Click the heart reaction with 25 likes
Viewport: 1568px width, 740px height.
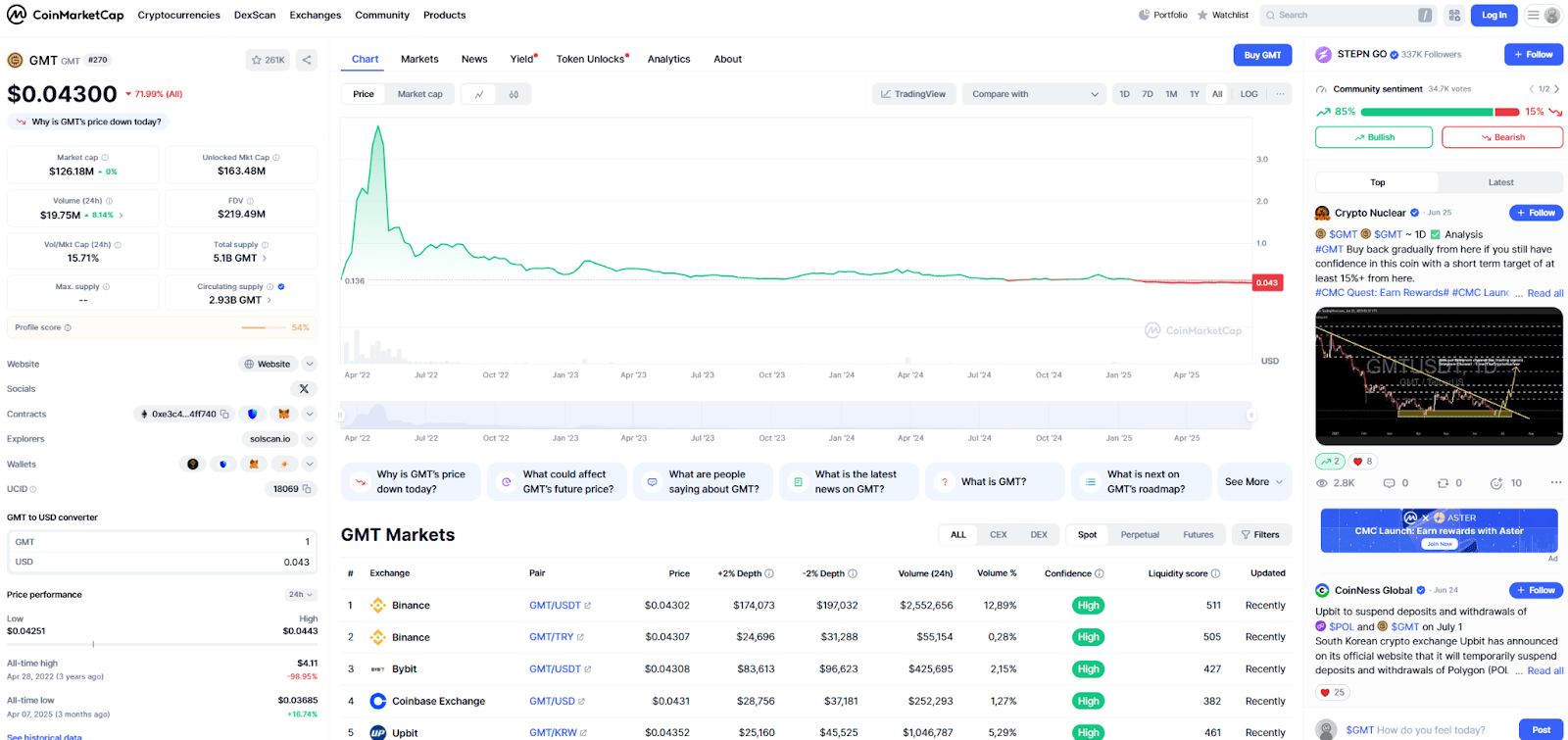tap(1332, 692)
